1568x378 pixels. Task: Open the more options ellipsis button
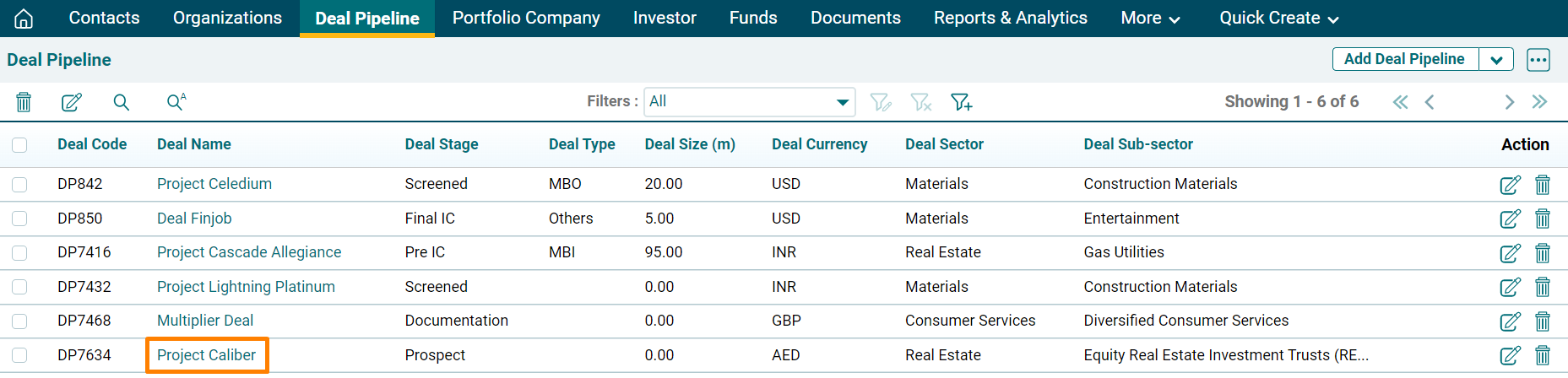pos(1538,60)
